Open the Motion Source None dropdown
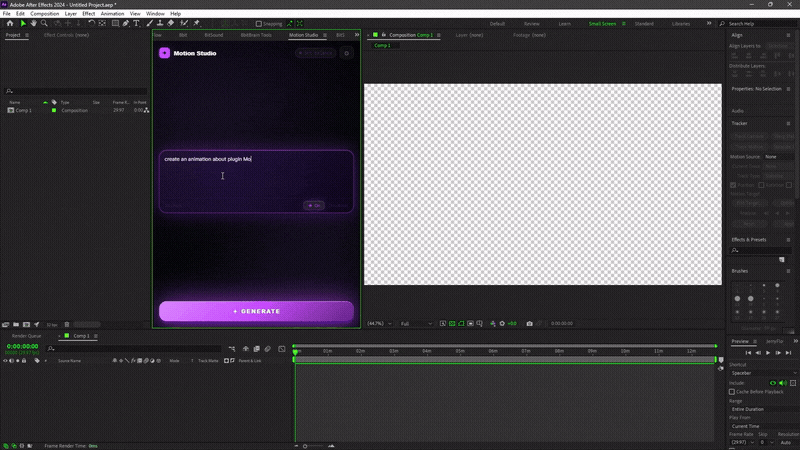The height and width of the screenshot is (450, 800). [x=779, y=157]
